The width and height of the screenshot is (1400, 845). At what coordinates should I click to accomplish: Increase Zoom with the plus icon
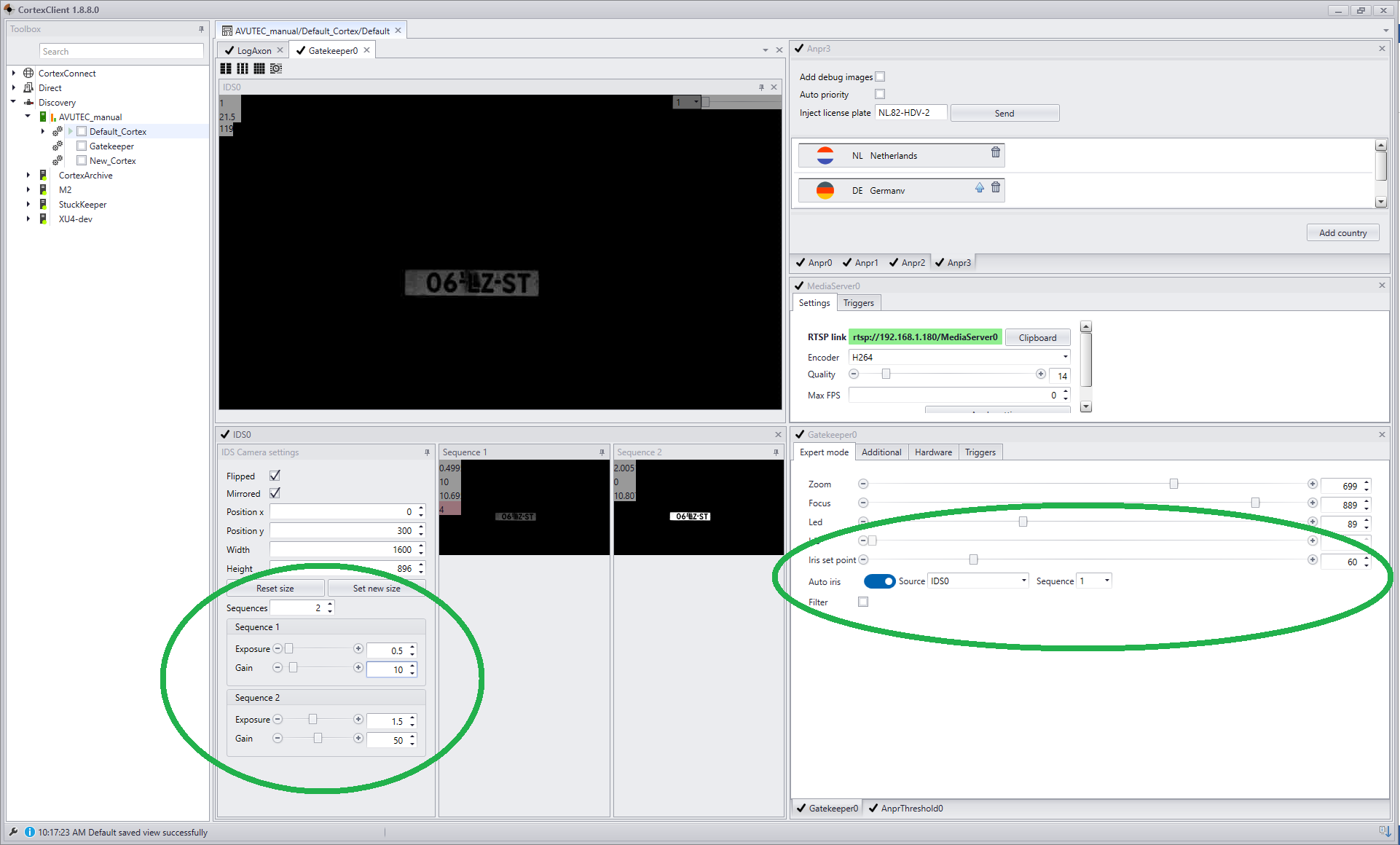[x=1312, y=484]
